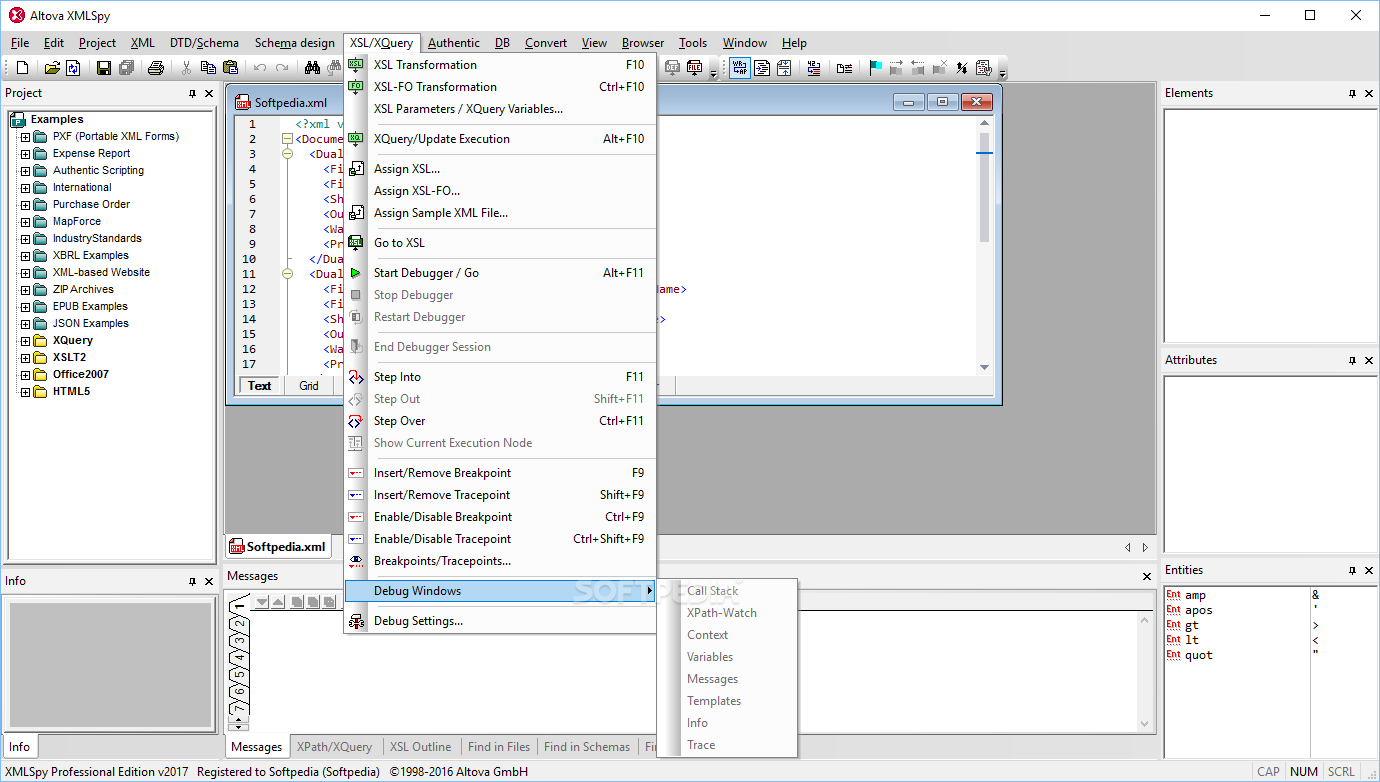The image size is (1380, 782).
Task: Insert a bookmark with the flag icon
Action: click(x=875, y=68)
